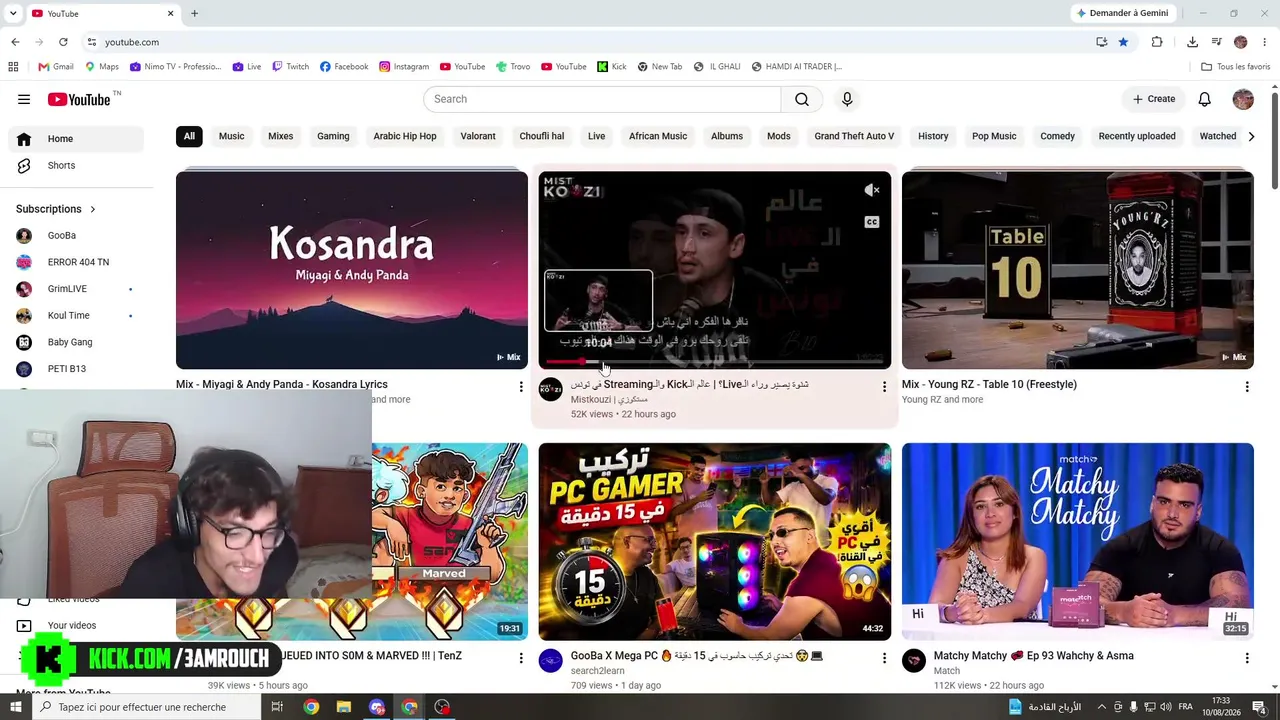Open the Chrome apps grid in bookmarks bar
The image size is (1280, 720).
13,67
